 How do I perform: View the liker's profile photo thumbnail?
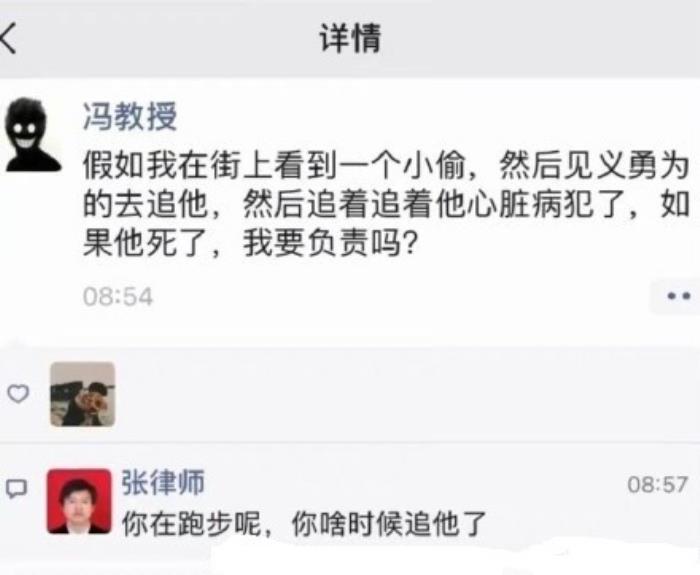coord(83,394)
